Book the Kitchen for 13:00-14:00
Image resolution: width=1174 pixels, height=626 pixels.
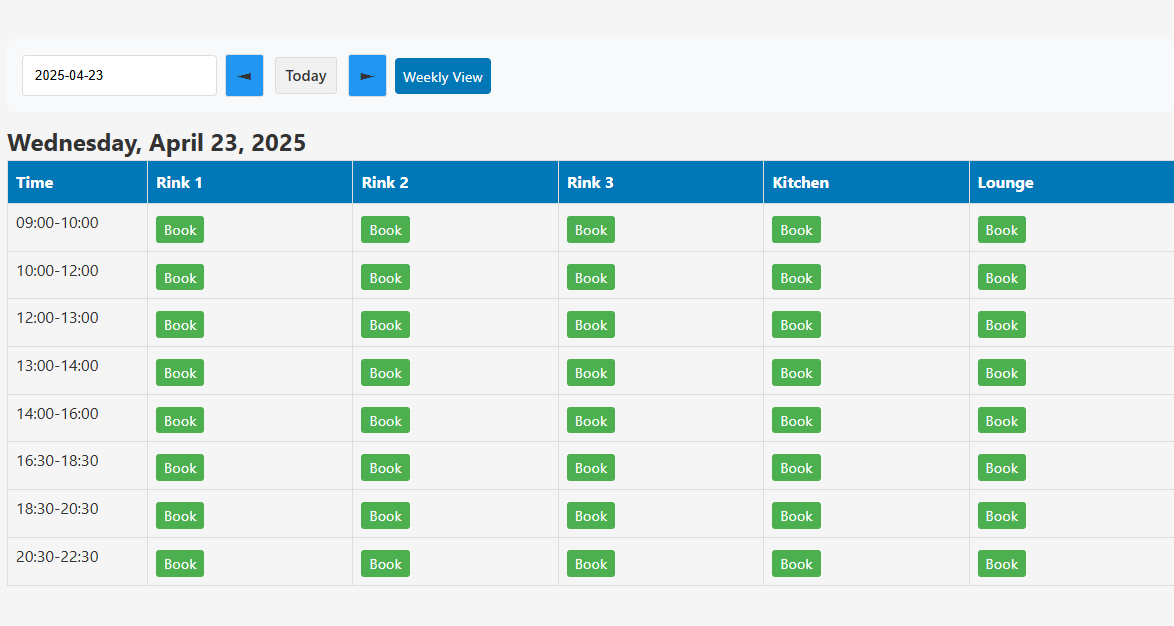[x=796, y=372]
